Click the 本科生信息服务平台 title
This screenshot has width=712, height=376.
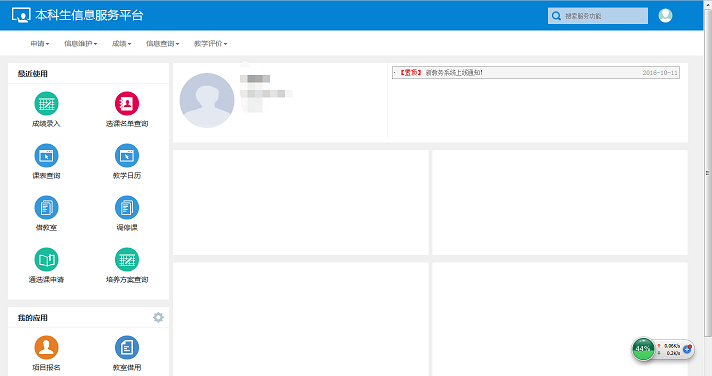coord(89,15)
